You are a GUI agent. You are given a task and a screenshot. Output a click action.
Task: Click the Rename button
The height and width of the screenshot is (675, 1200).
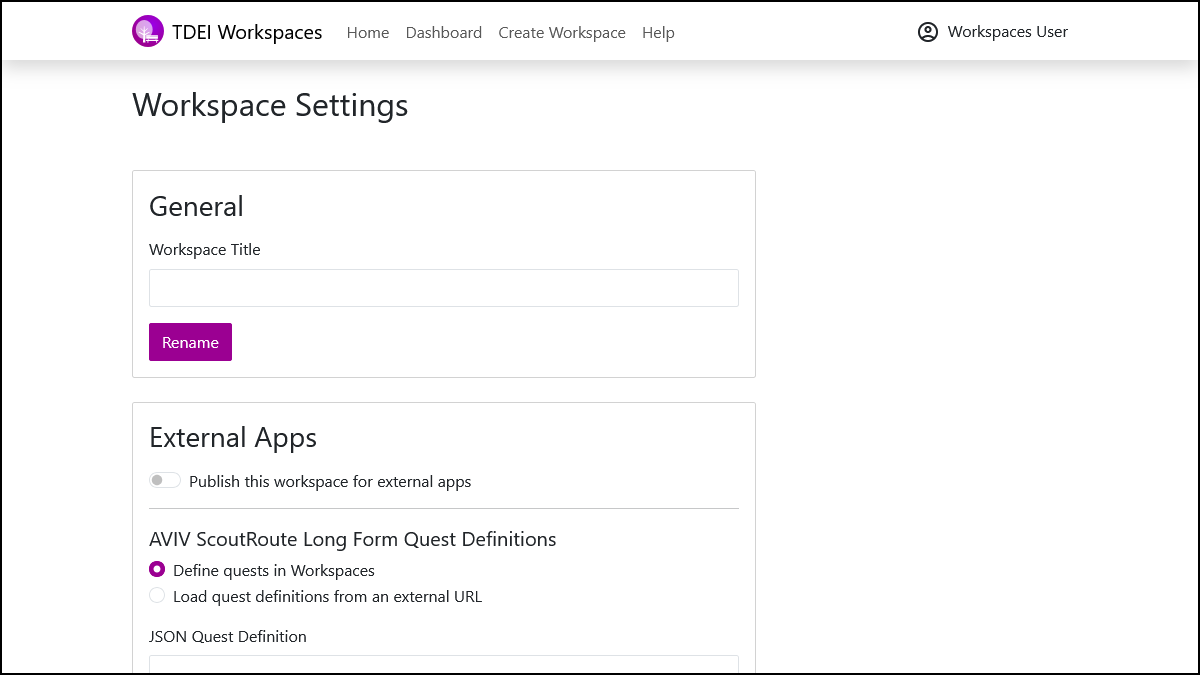[x=190, y=342]
